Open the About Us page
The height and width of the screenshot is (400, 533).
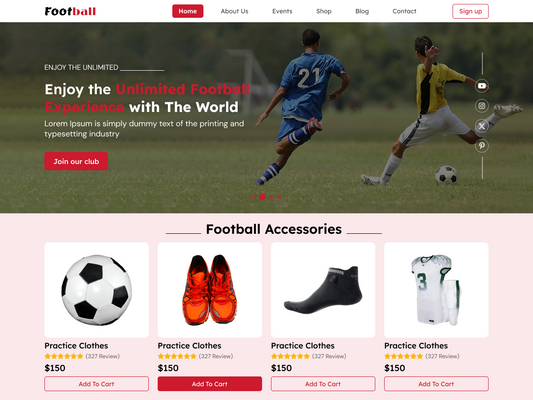235,11
